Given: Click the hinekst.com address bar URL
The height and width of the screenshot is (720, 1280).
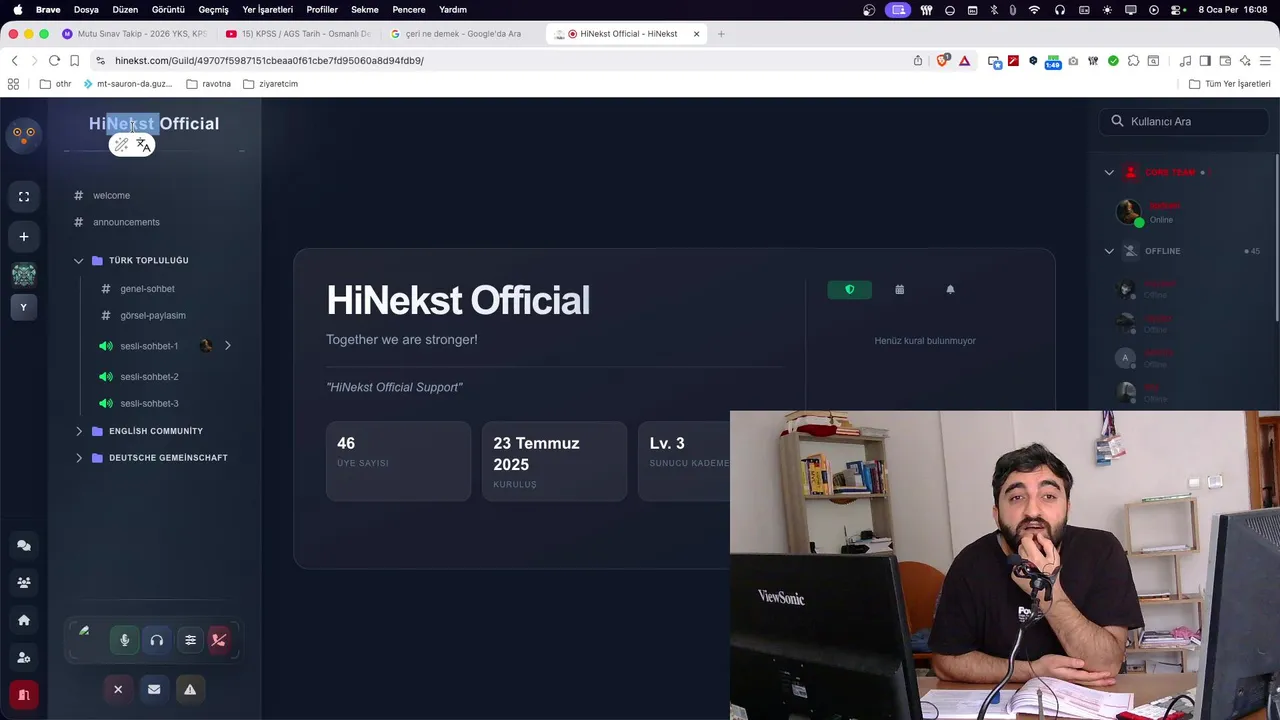Looking at the screenshot, I should click(x=269, y=61).
